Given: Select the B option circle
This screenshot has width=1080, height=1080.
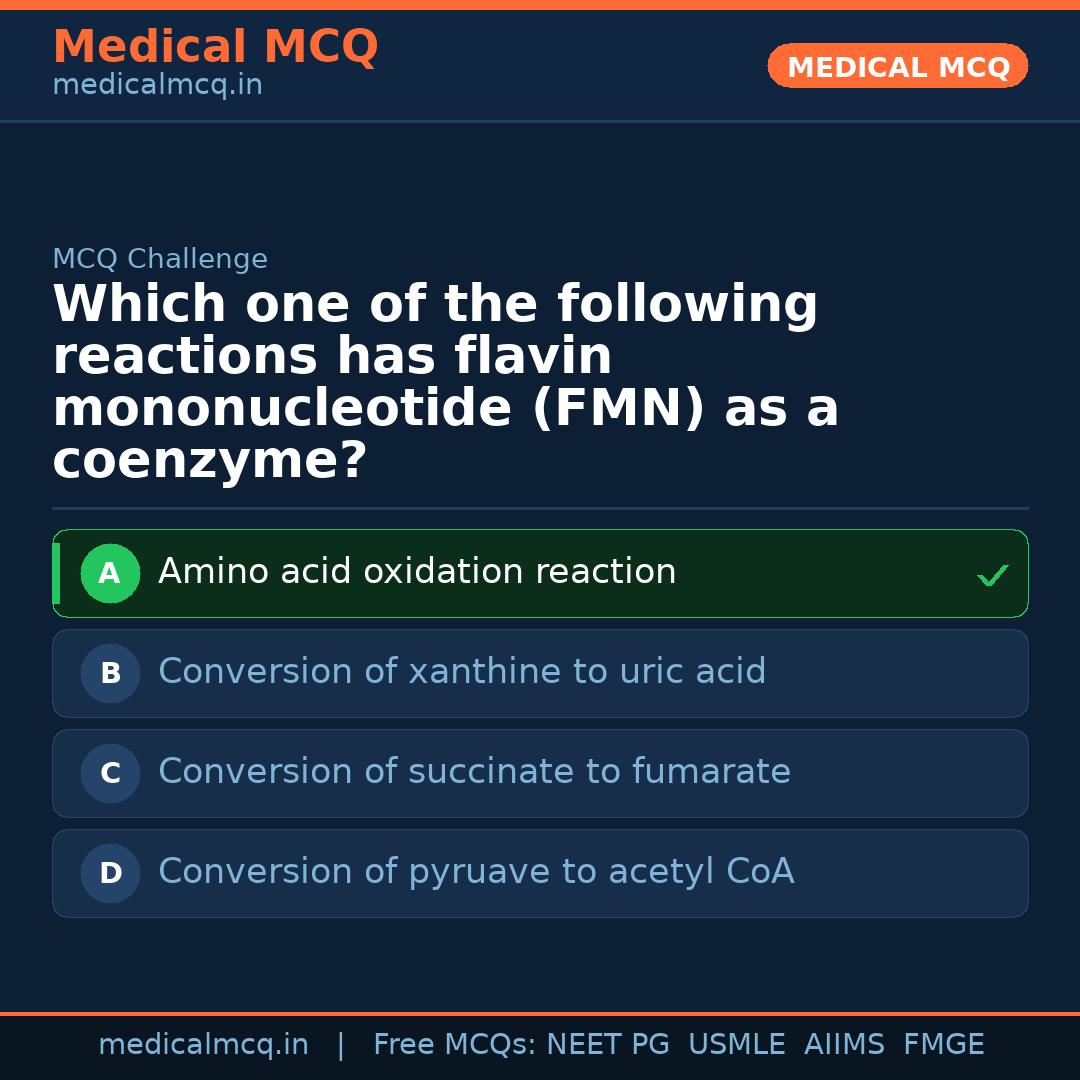Looking at the screenshot, I should coord(110,674).
